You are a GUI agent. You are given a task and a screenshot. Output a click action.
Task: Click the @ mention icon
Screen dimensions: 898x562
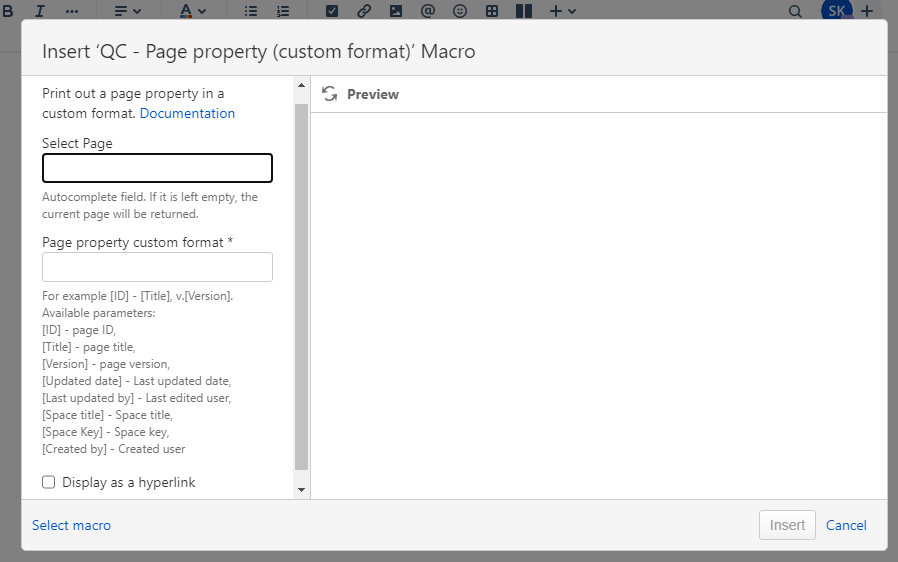(x=428, y=11)
